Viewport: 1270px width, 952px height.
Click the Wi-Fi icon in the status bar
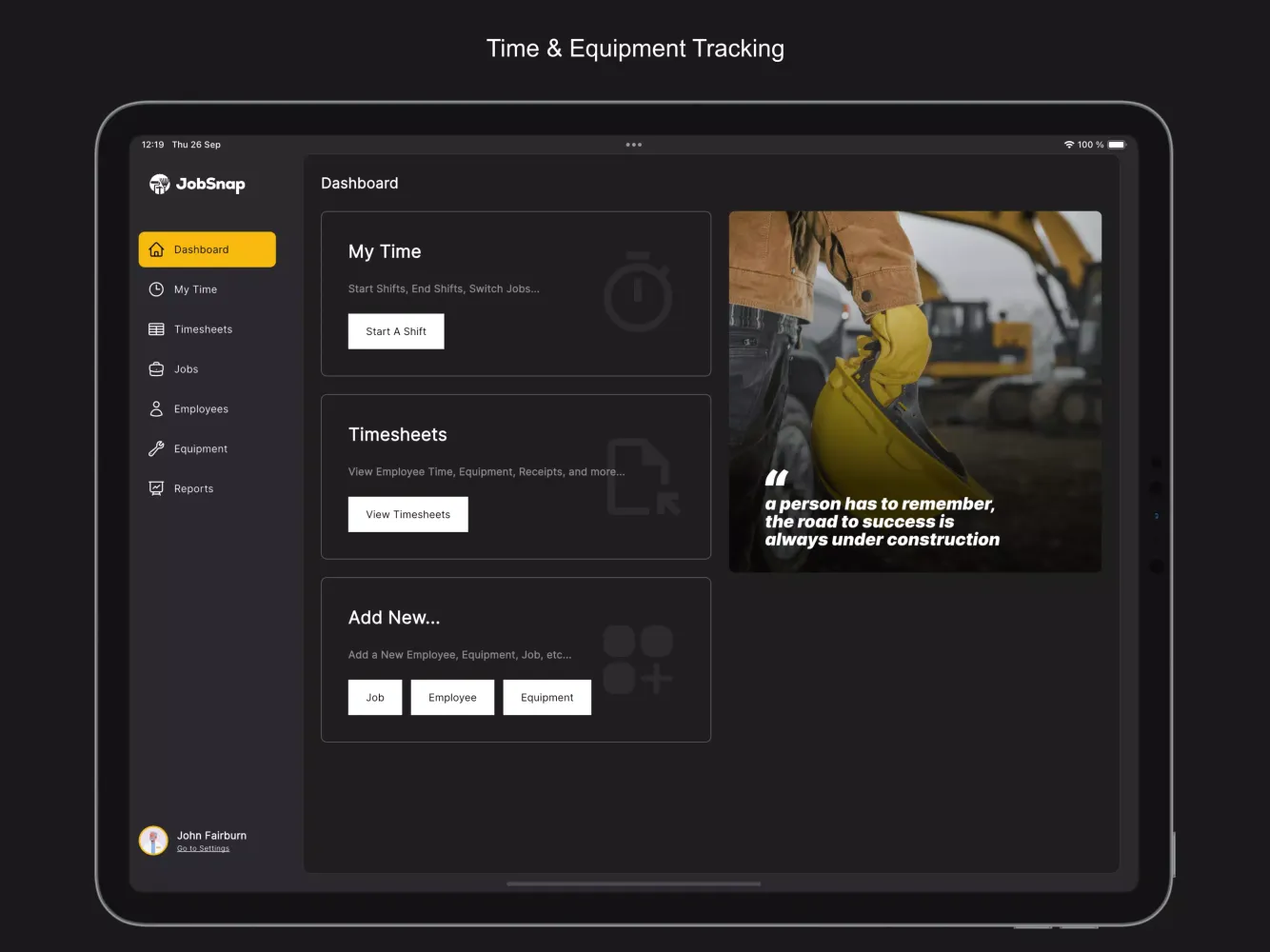[x=1068, y=144]
